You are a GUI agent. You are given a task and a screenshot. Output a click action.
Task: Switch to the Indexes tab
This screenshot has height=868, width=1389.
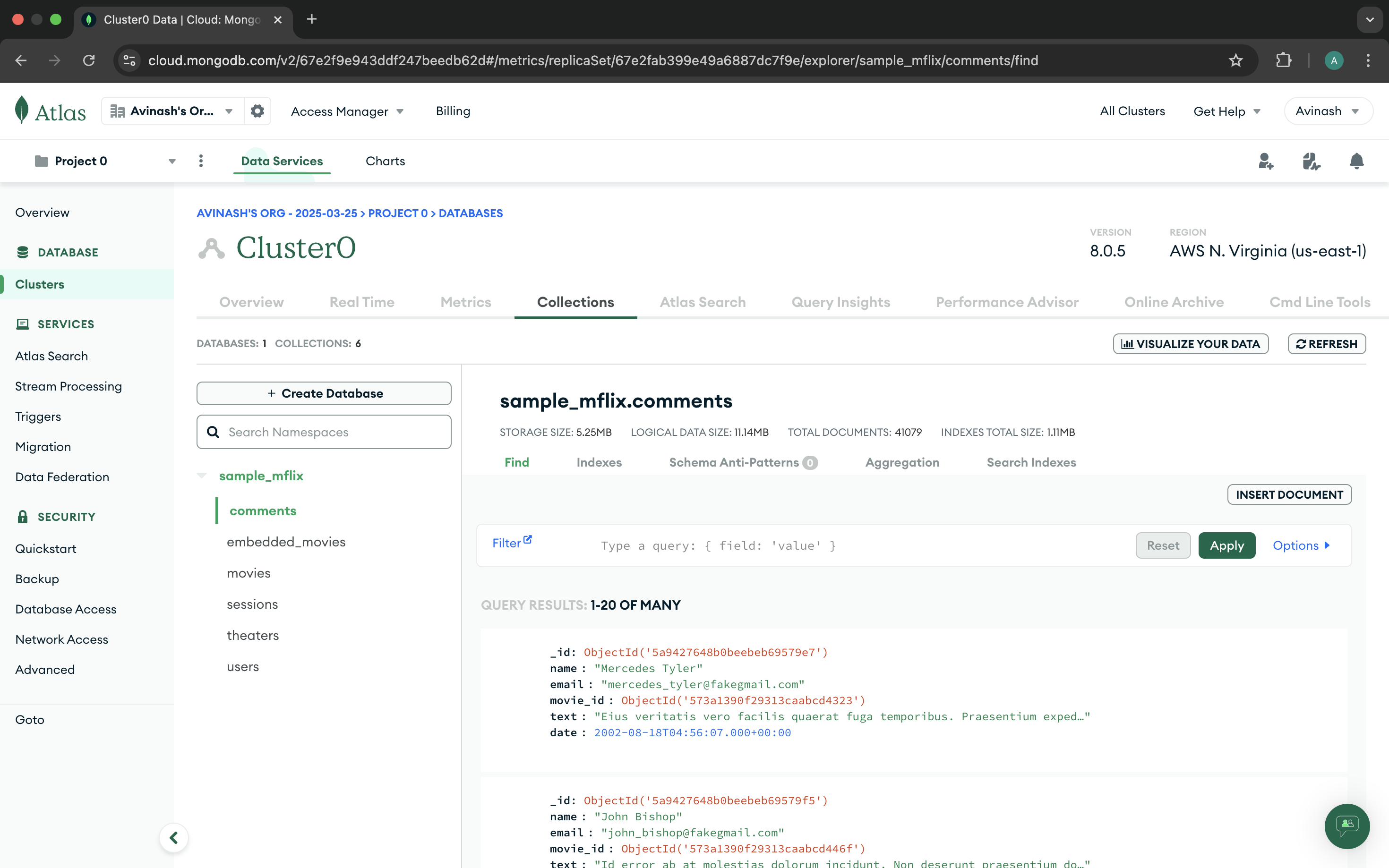599,462
